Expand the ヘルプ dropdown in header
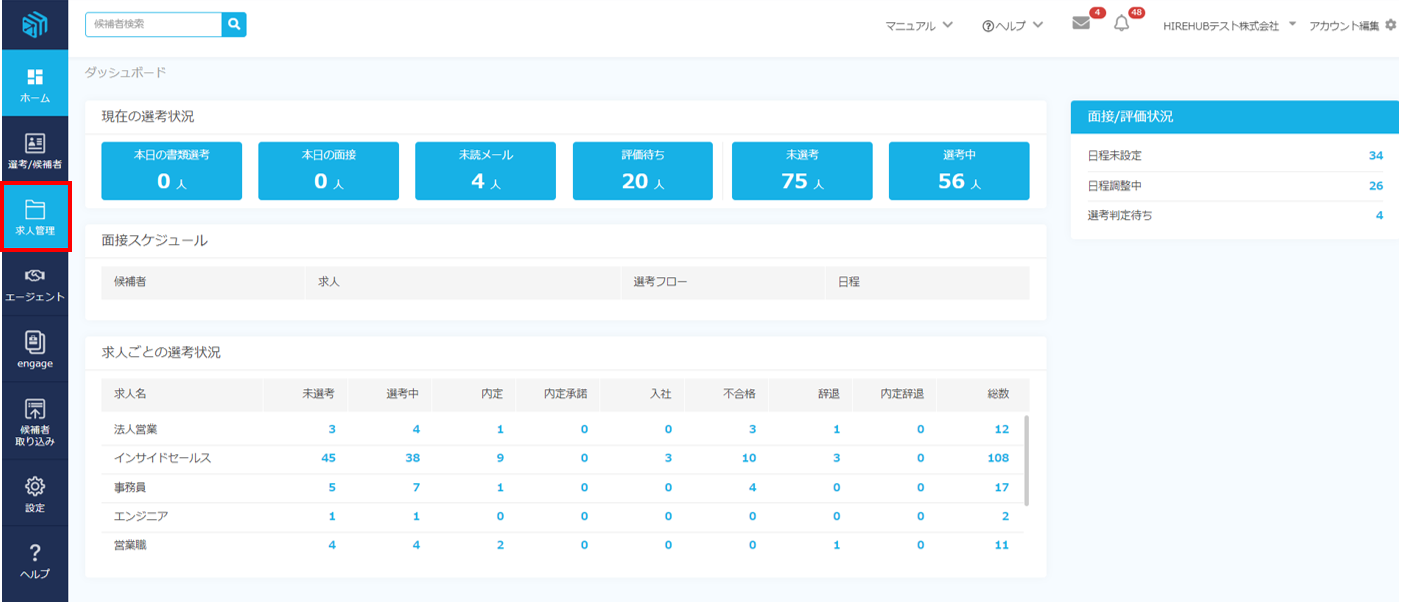 [1012, 25]
